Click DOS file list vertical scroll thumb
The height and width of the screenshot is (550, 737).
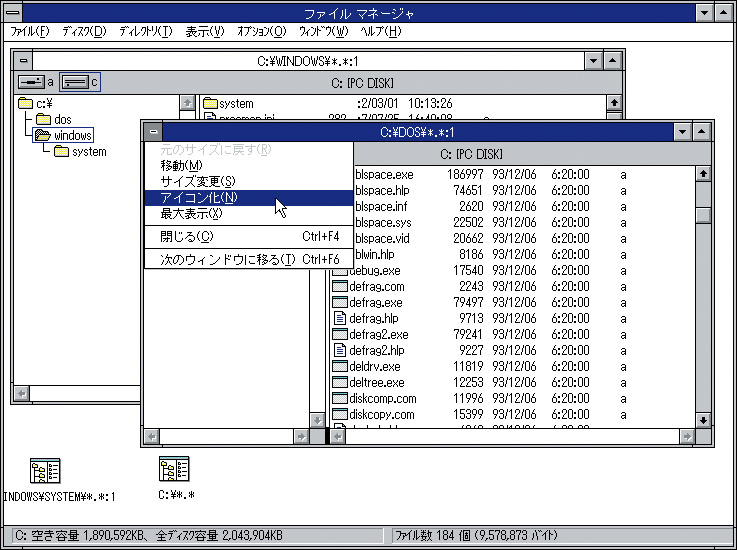coord(703,216)
